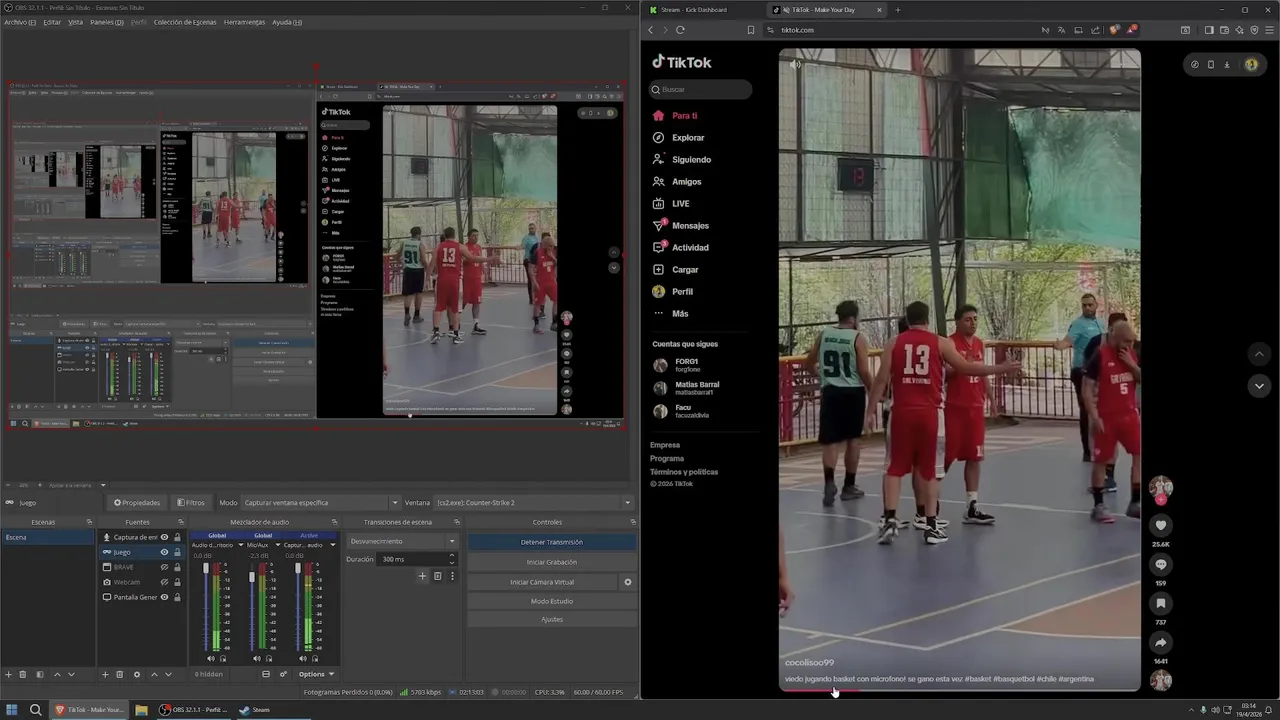This screenshot has width=1280, height=720.
Task: Switch to Stream - Kick Dashboard tab
Action: (x=694, y=10)
